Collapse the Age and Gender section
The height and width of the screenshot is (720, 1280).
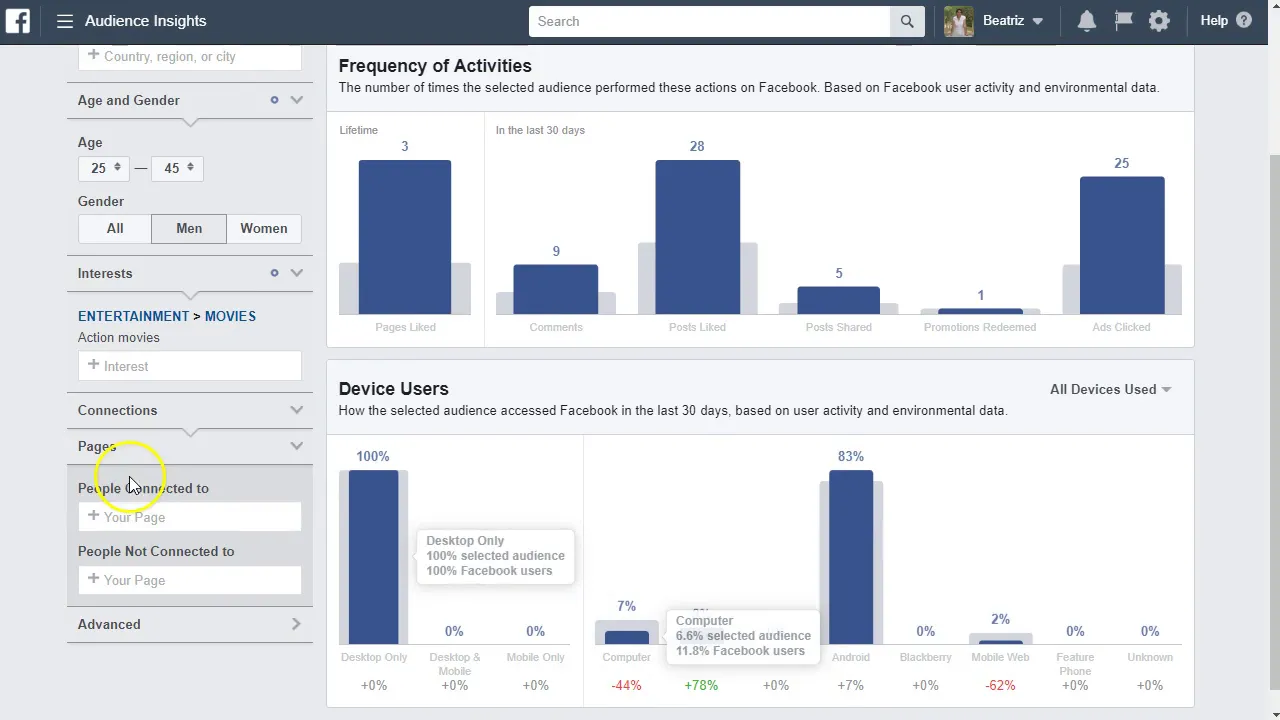pyautogui.click(x=297, y=100)
